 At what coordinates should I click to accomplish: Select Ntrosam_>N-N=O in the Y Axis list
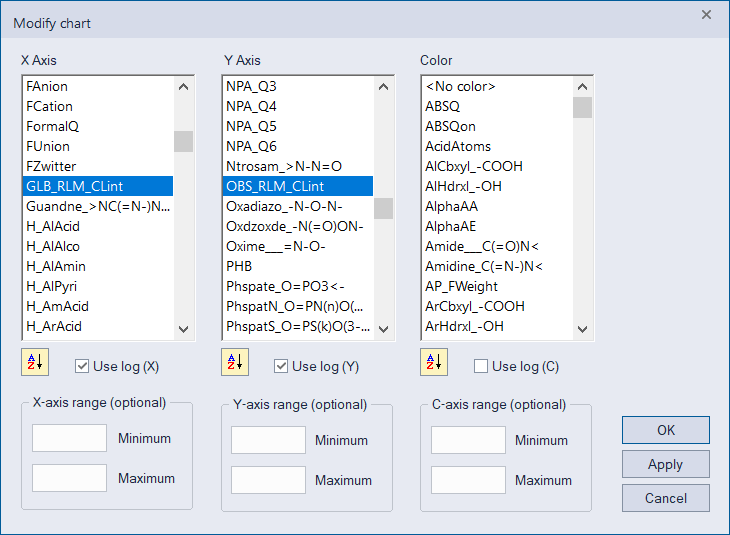[x=298, y=167]
